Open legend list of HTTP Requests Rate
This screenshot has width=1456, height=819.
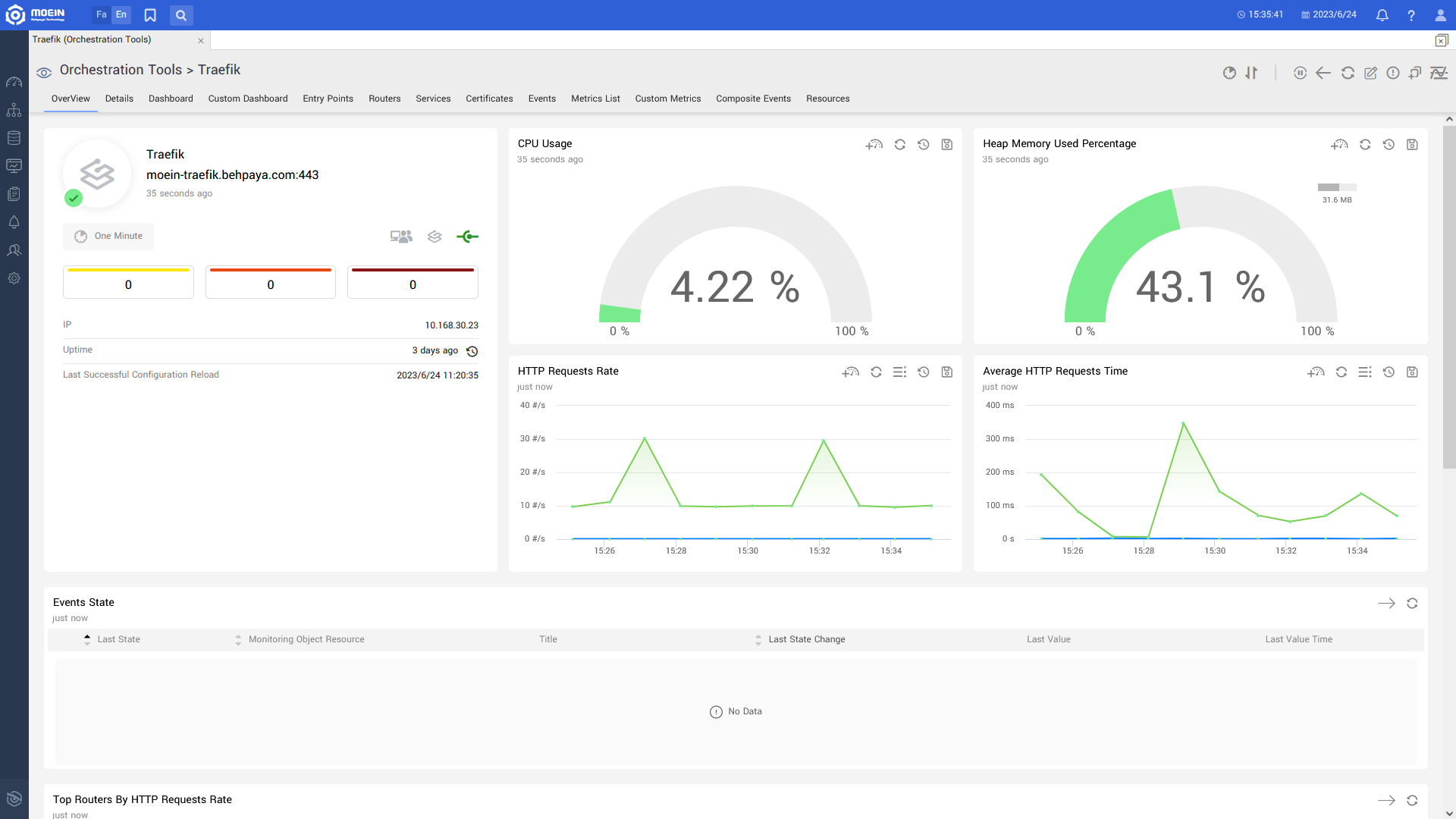tap(899, 372)
